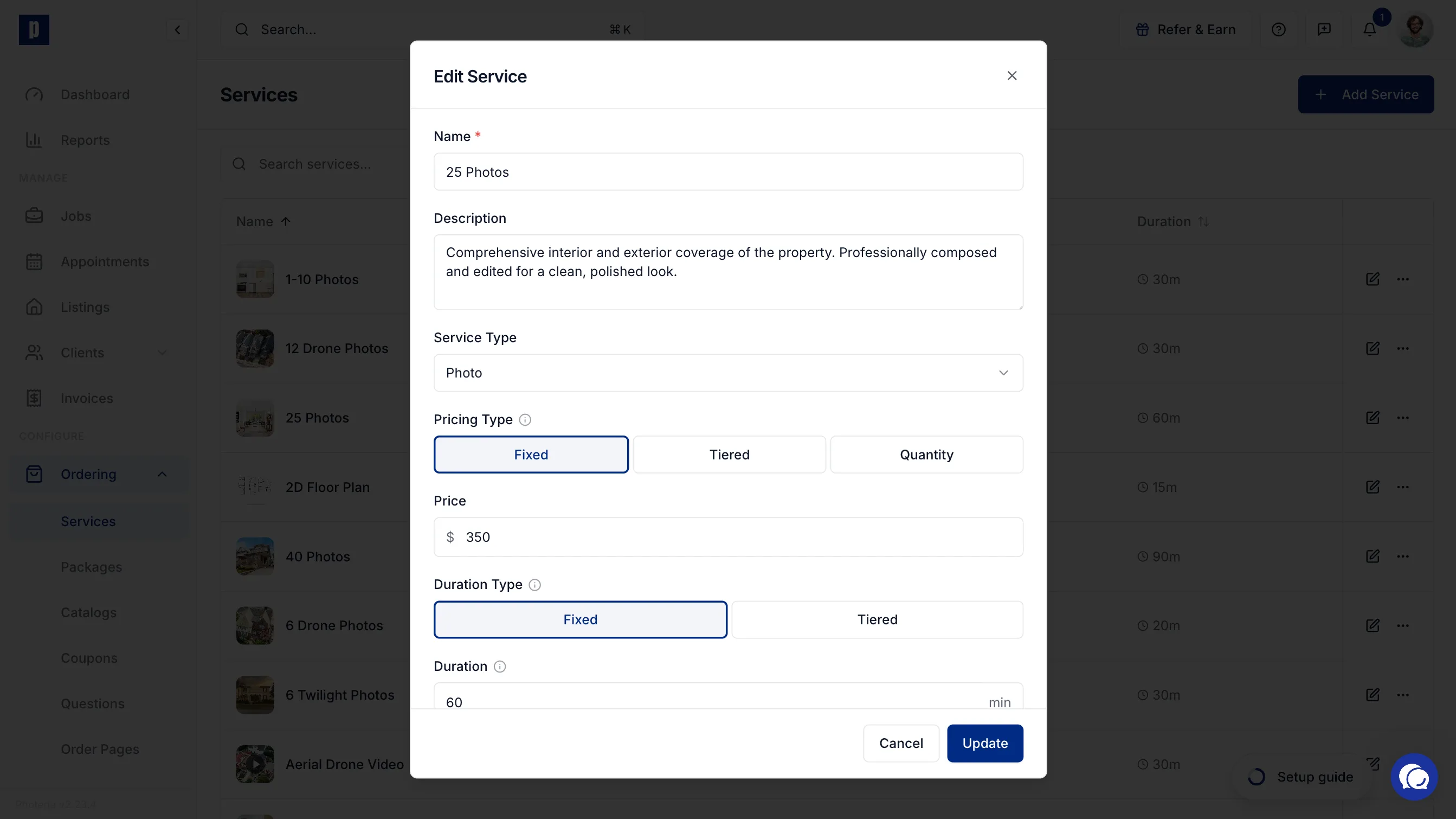Sort by Duration column
Viewport: 1456px width, 819px height.
pyautogui.click(x=1173, y=222)
